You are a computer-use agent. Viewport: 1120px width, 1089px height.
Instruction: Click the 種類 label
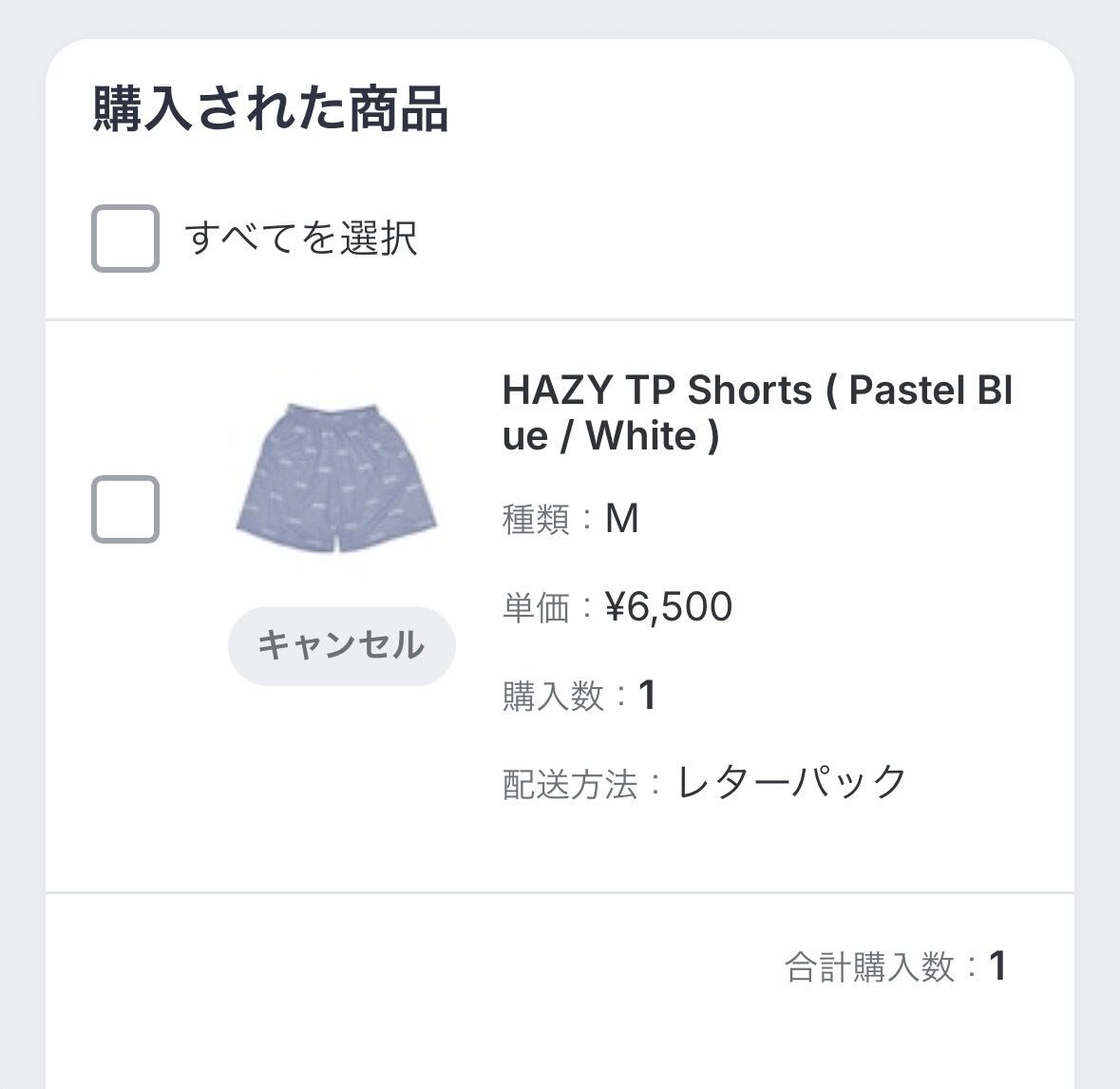point(537,520)
